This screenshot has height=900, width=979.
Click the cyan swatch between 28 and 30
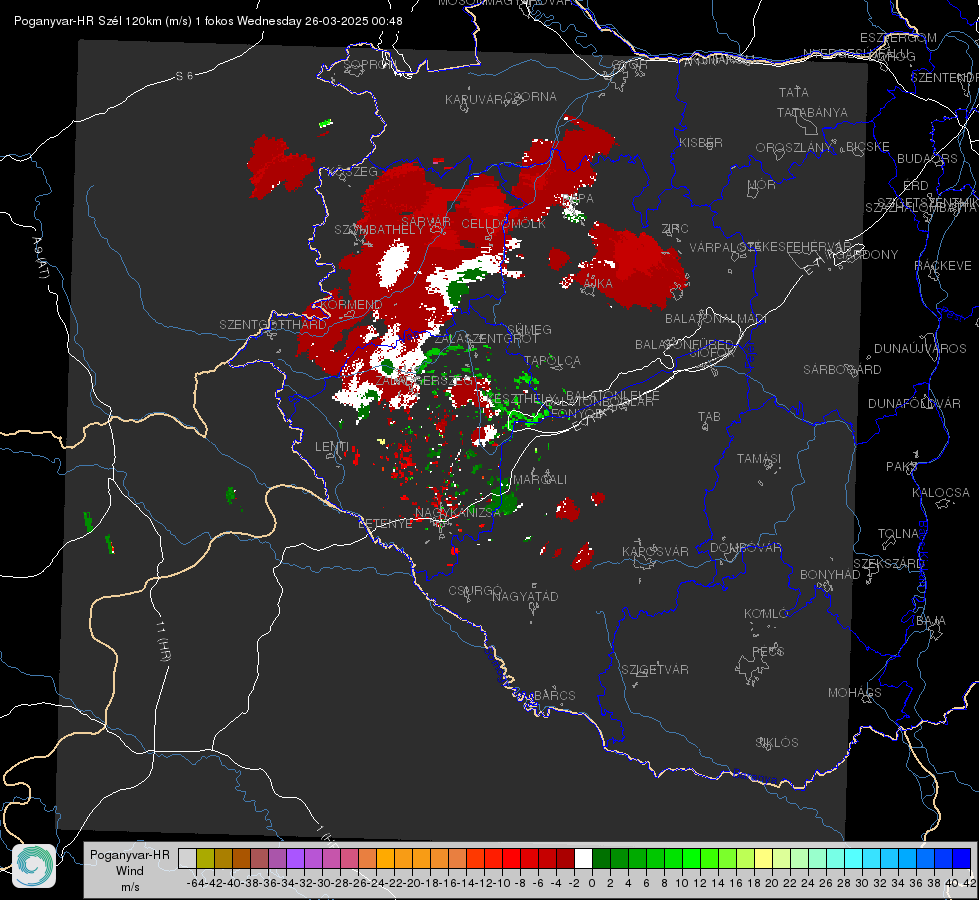(x=853, y=859)
